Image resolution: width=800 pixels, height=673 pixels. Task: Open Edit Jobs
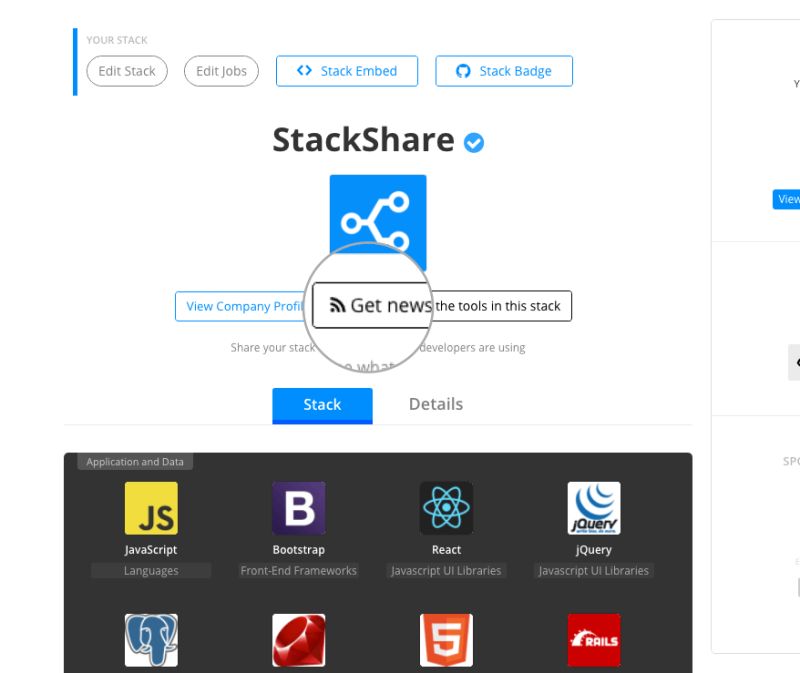220,71
